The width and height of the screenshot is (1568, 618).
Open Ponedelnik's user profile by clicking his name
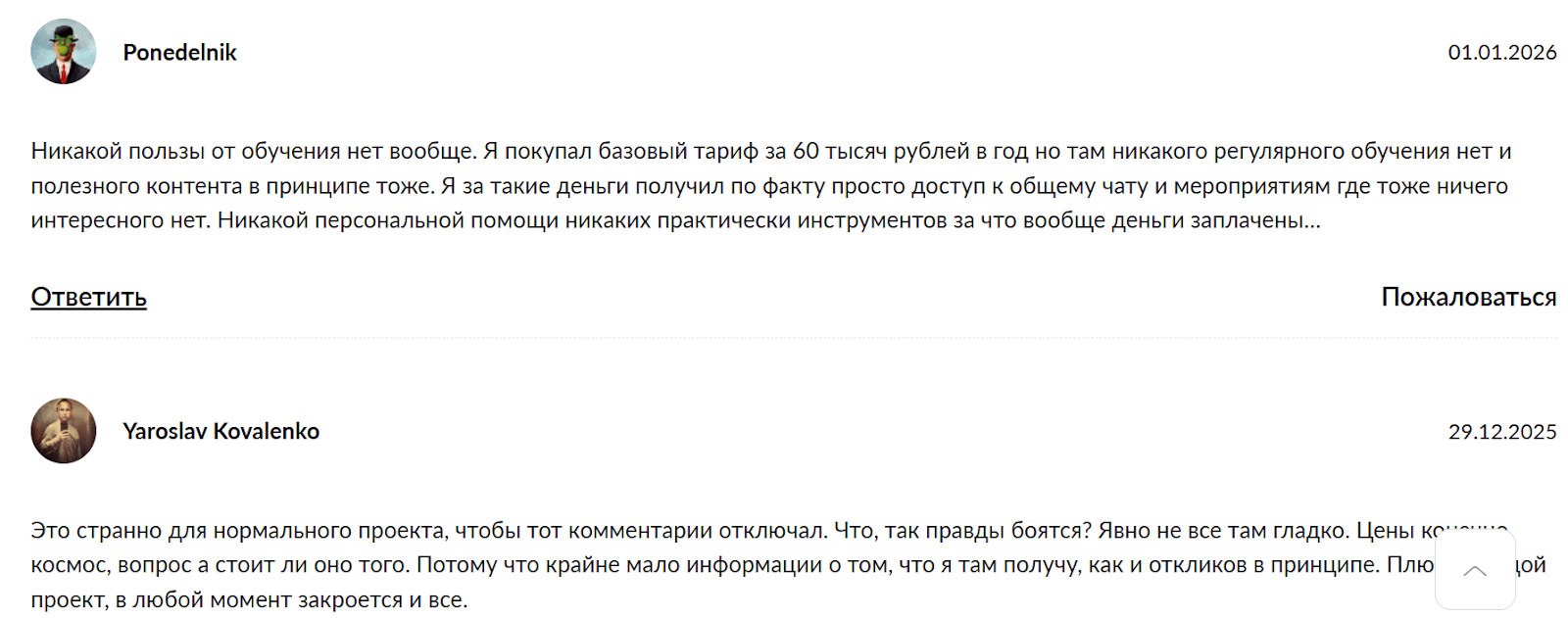click(178, 52)
